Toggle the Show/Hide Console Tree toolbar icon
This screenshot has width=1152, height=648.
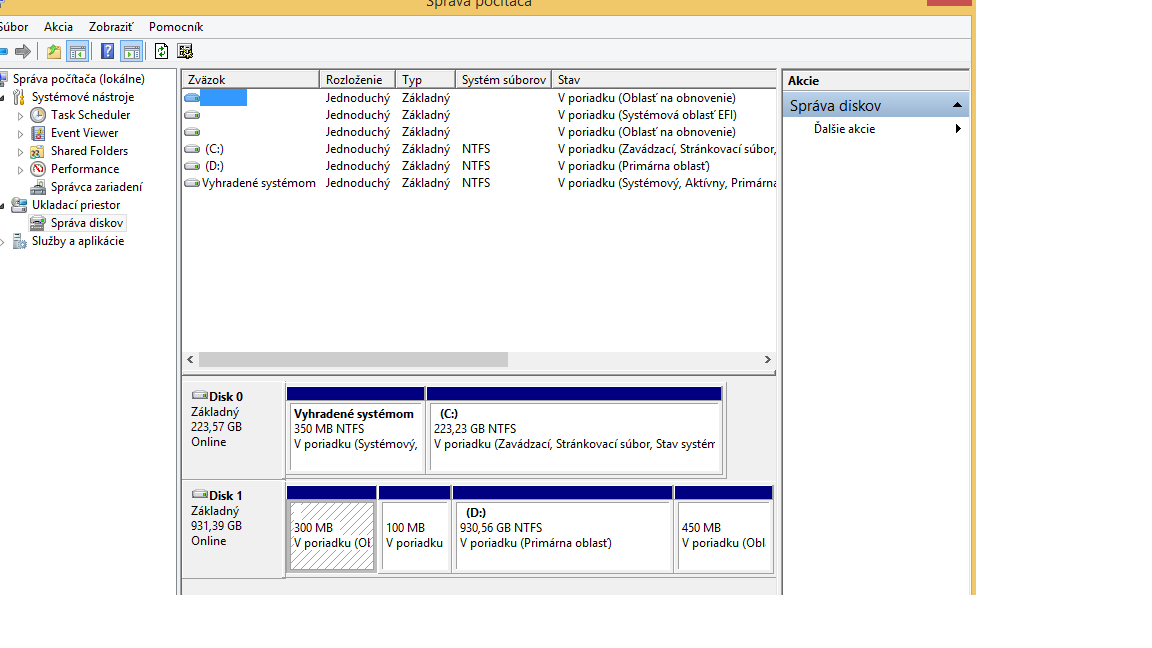tap(77, 51)
